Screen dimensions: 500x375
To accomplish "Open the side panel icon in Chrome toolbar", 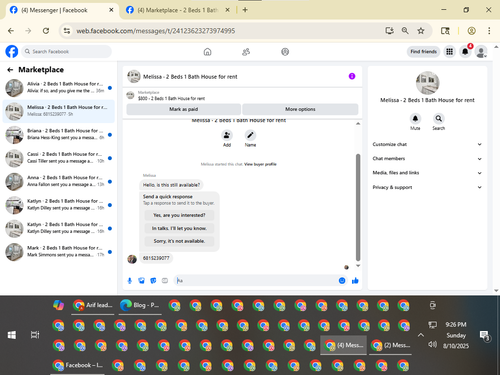I will click(x=445, y=31).
